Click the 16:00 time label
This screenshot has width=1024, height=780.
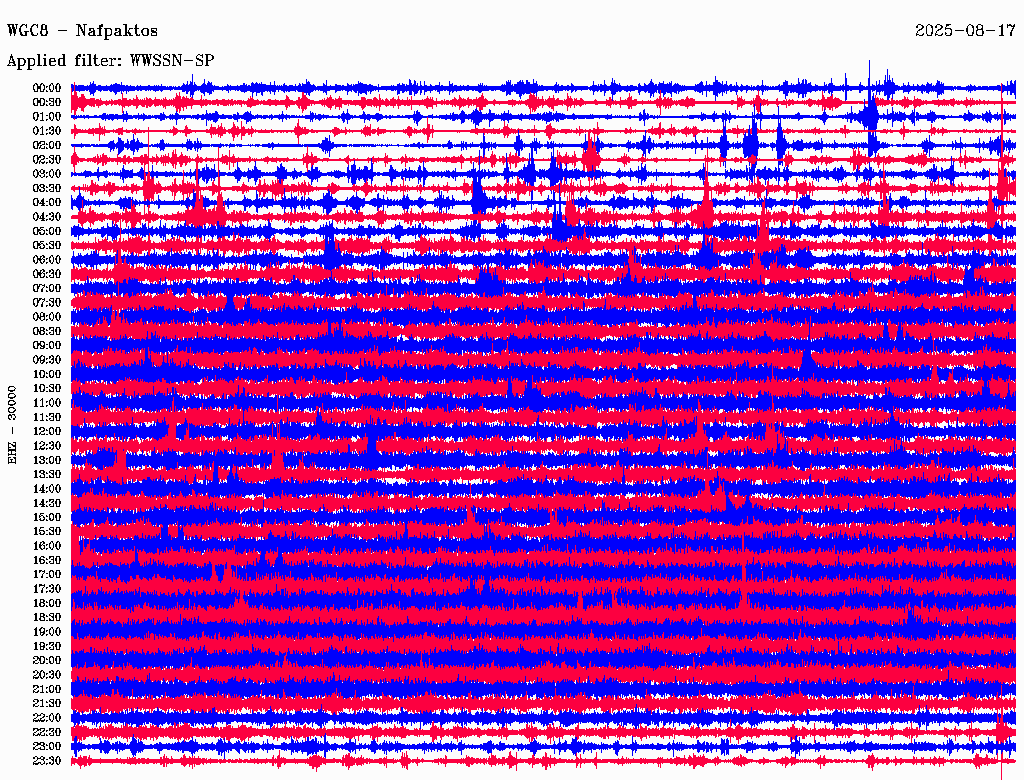click(x=47, y=546)
